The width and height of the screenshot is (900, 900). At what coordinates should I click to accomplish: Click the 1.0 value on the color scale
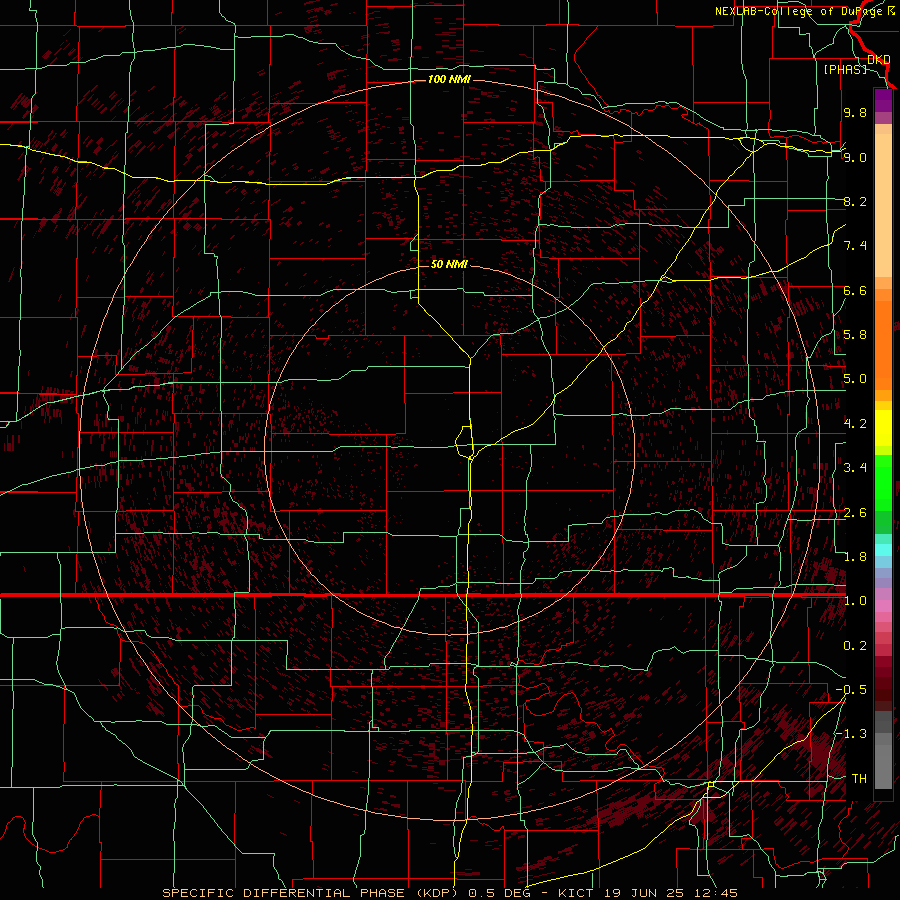click(855, 601)
